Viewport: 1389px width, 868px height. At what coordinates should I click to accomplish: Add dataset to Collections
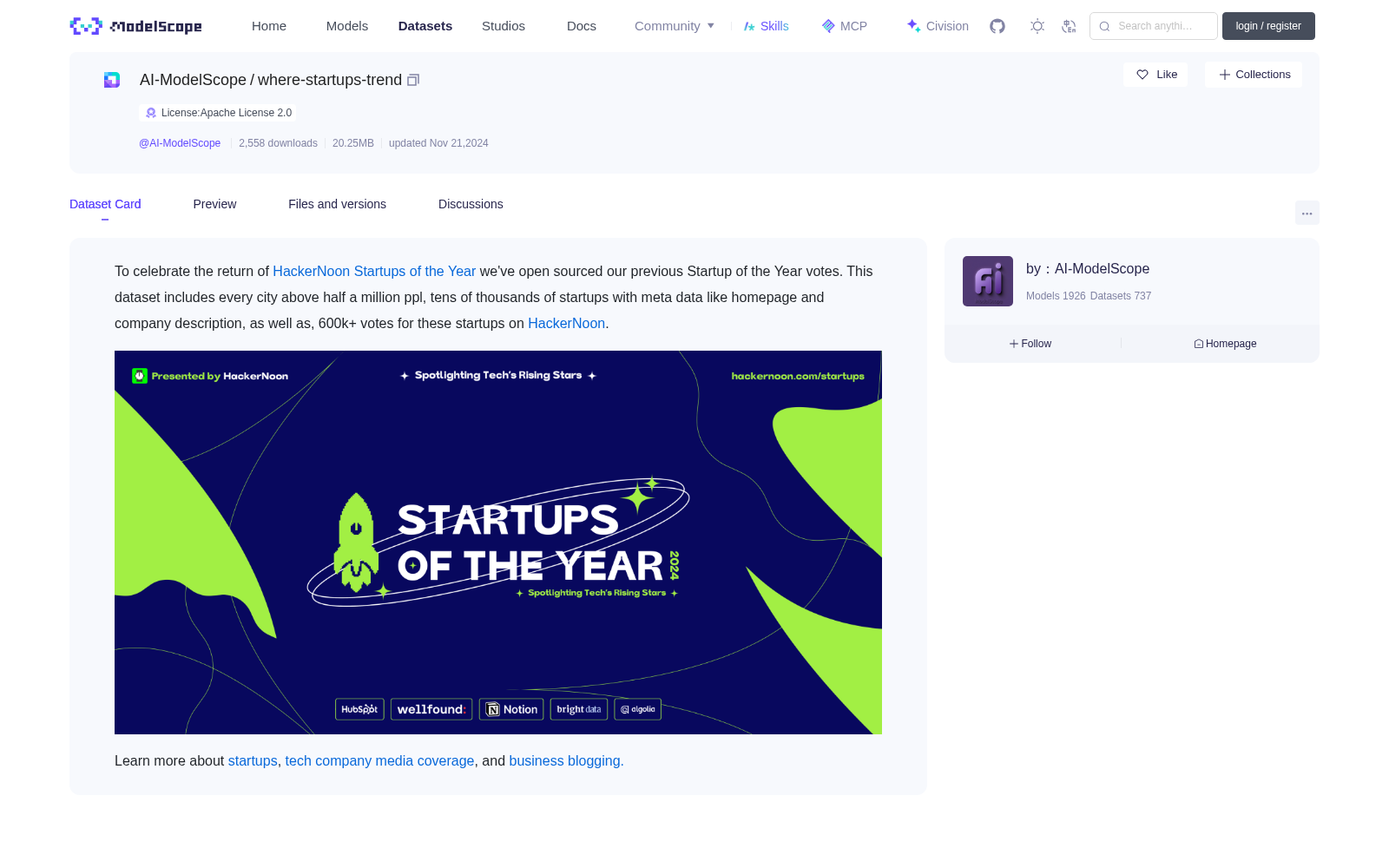(x=1254, y=75)
